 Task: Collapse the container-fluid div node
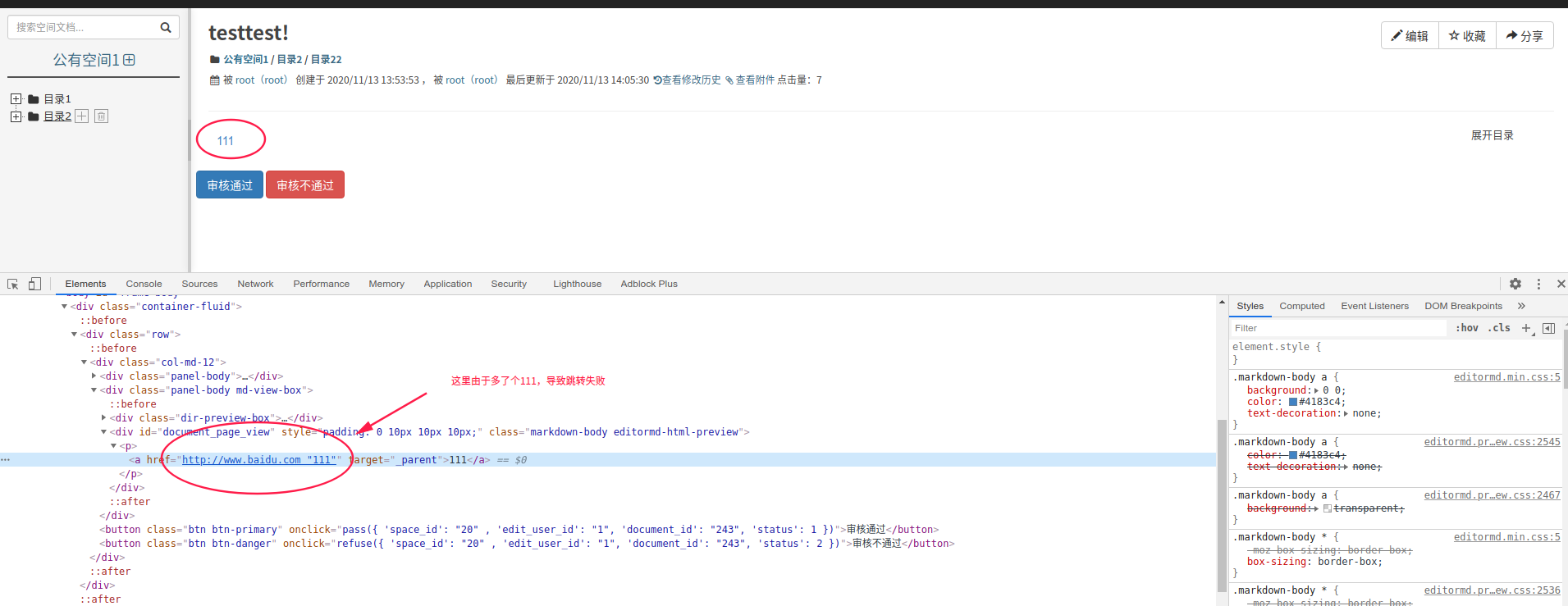[x=65, y=307]
